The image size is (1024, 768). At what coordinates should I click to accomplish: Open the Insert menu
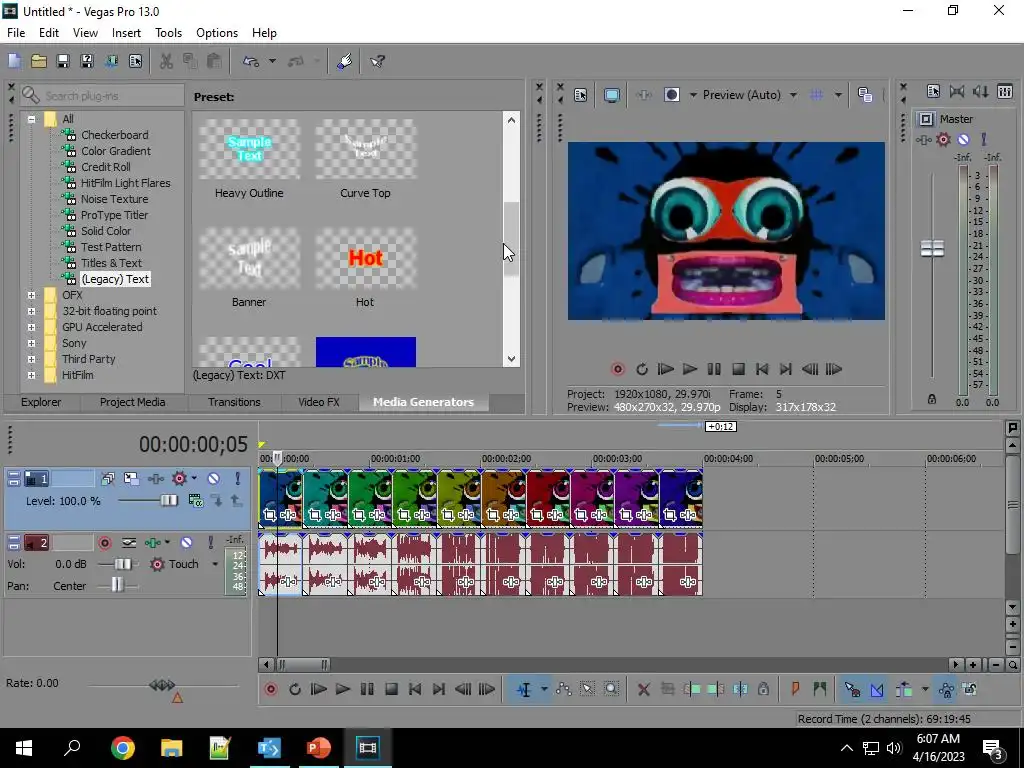pos(126,33)
